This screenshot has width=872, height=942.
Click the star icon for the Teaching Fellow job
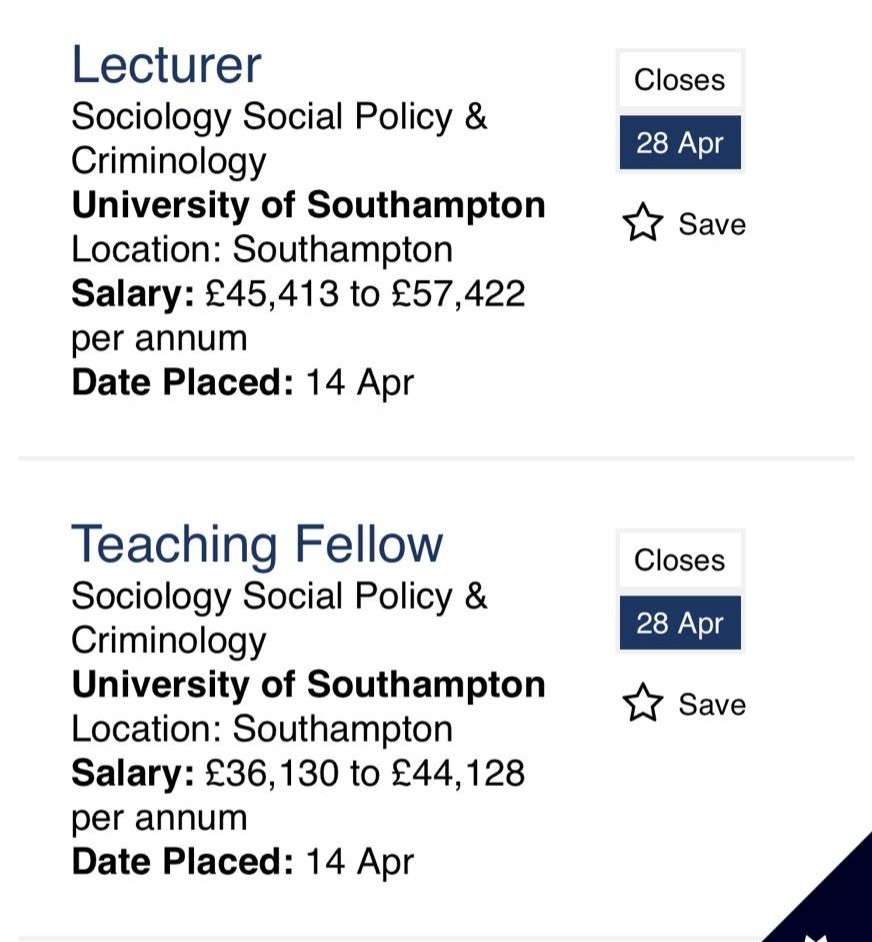(642, 704)
